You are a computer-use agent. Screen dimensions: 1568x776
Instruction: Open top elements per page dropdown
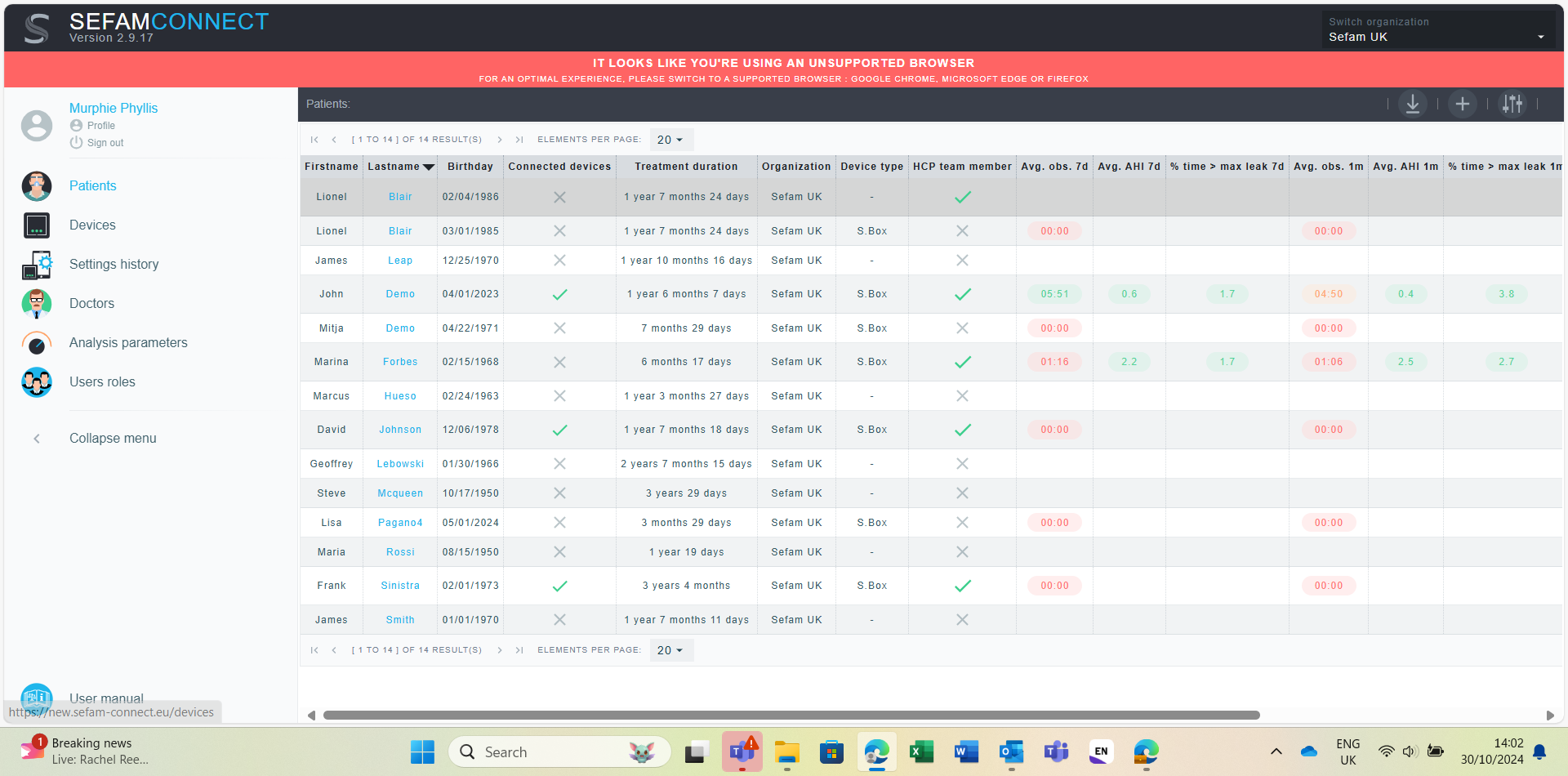click(x=670, y=140)
